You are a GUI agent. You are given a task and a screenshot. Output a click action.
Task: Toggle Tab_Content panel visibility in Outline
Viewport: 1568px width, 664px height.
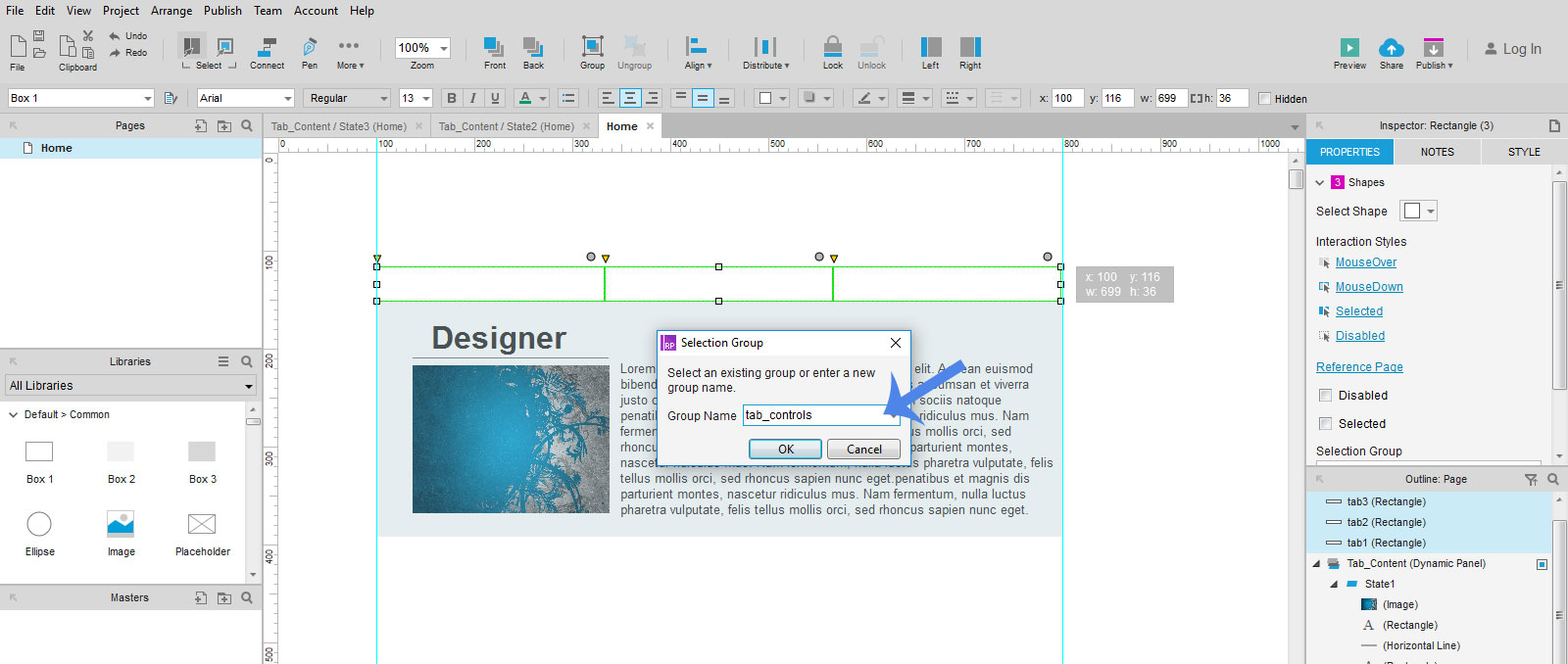[1542, 564]
